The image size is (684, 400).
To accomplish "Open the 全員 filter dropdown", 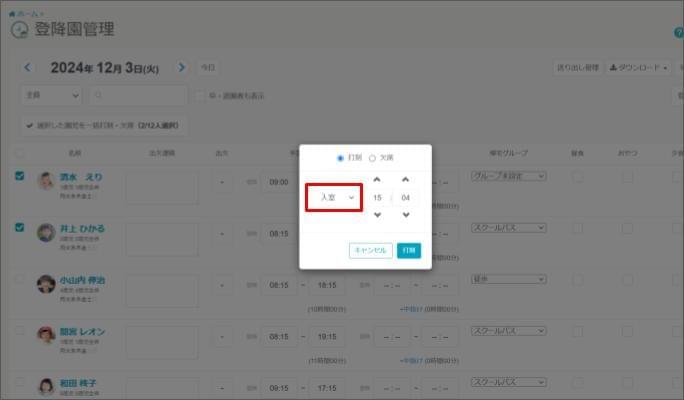I will point(51,95).
